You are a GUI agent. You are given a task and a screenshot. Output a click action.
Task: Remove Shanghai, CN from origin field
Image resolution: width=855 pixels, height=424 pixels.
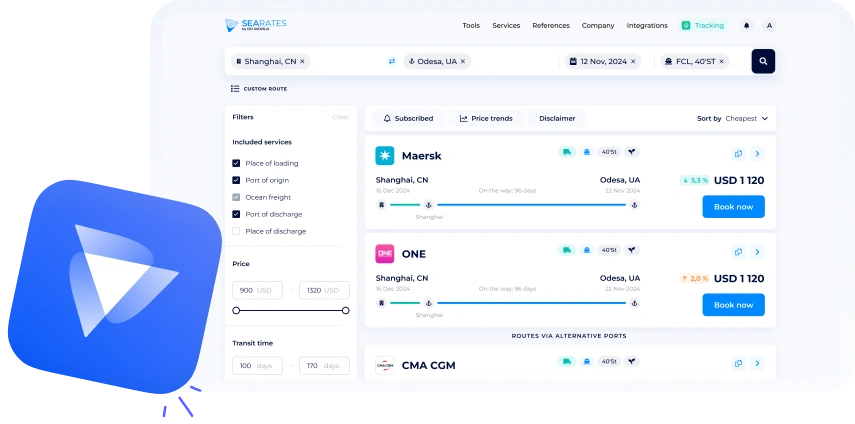tap(303, 61)
